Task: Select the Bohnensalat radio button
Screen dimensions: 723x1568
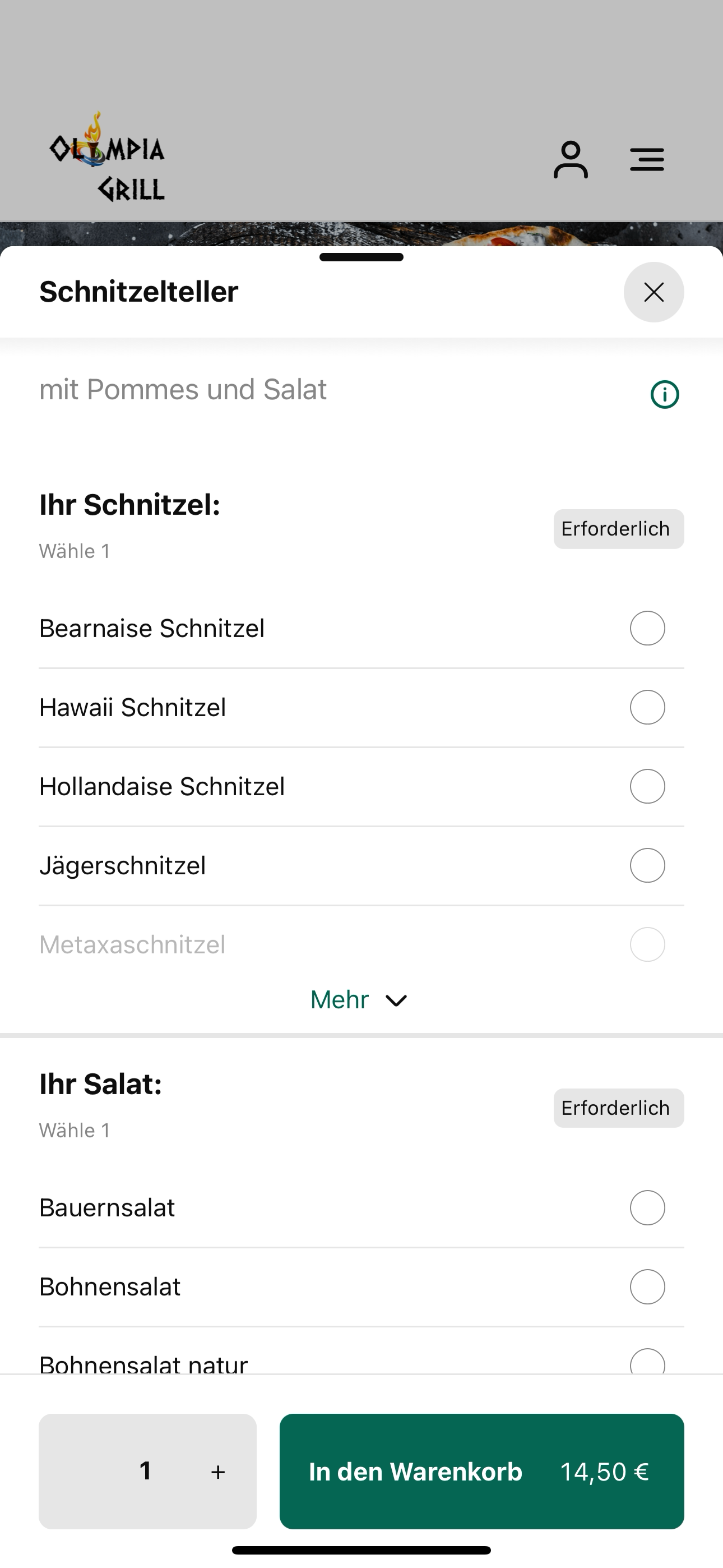Action: (647, 1287)
